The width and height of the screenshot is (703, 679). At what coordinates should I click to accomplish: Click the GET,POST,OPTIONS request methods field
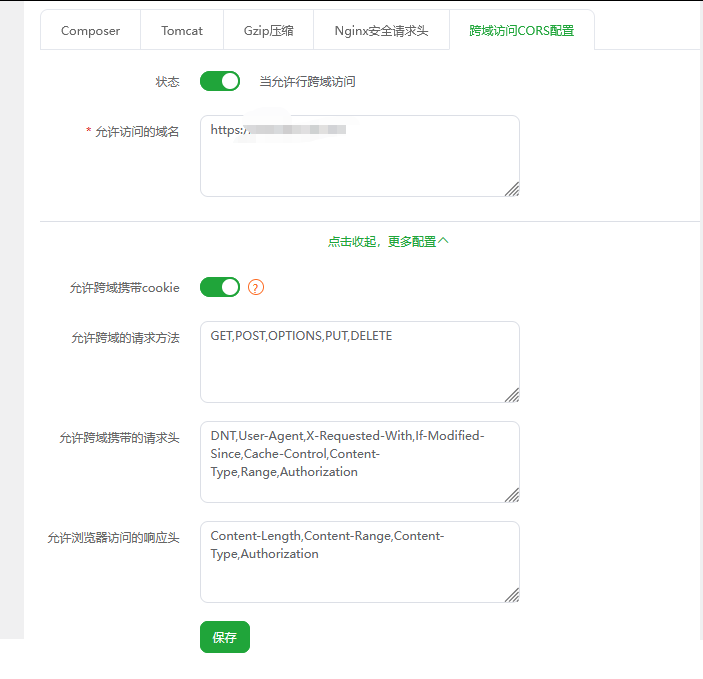(359, 361)
